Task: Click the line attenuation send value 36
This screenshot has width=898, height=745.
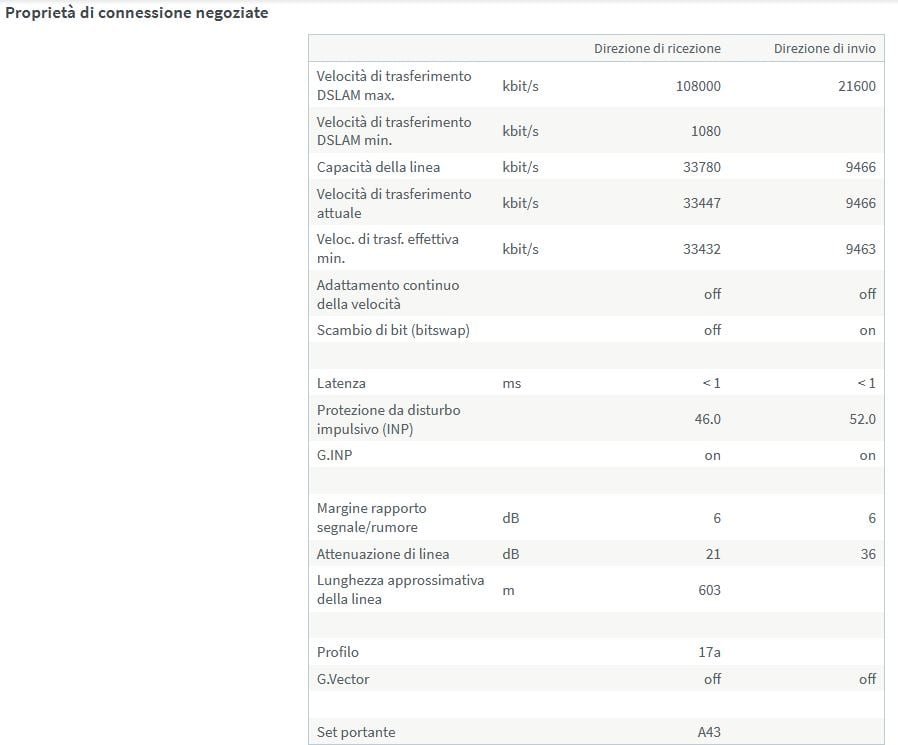Action: click(867, 554)
